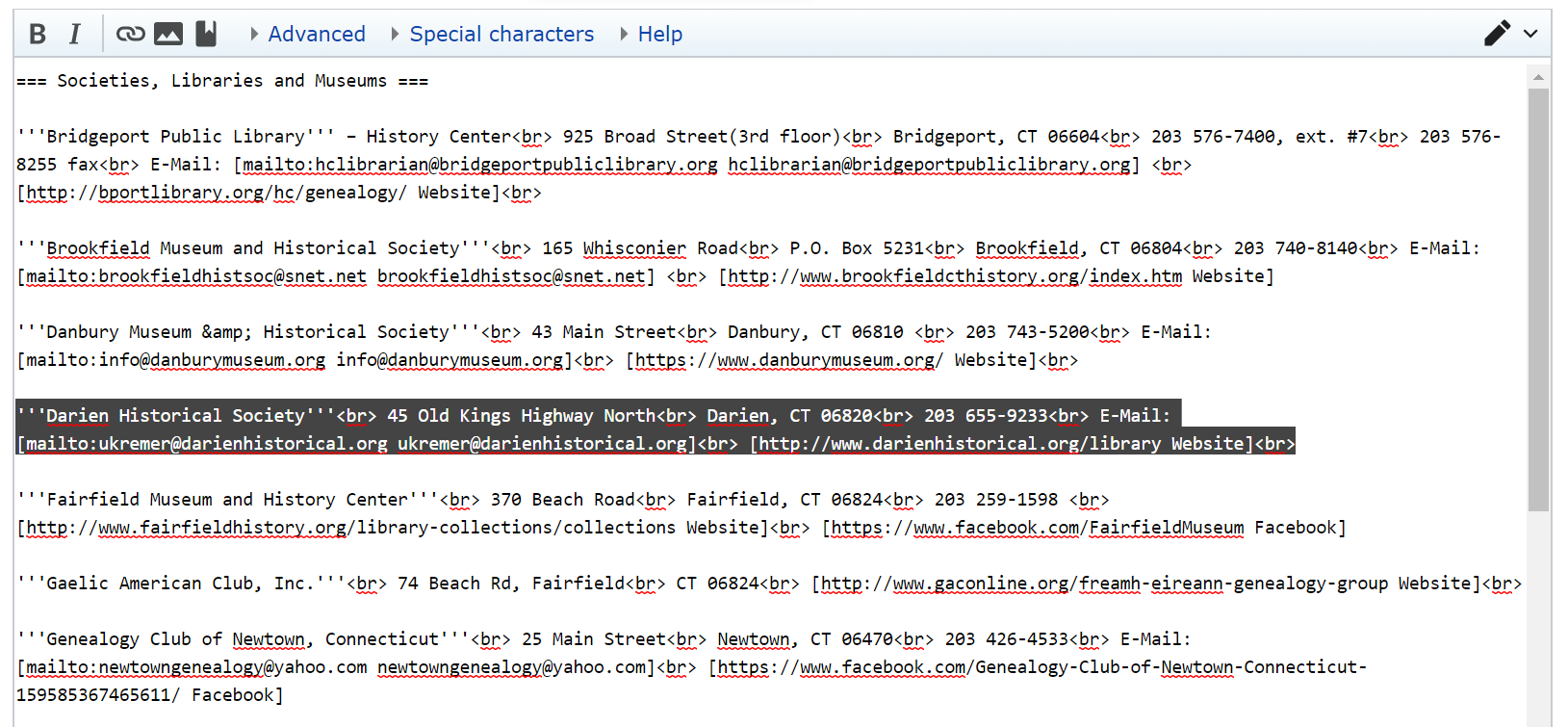Insert a reference using the bookmark icon

tap(206, 34)
